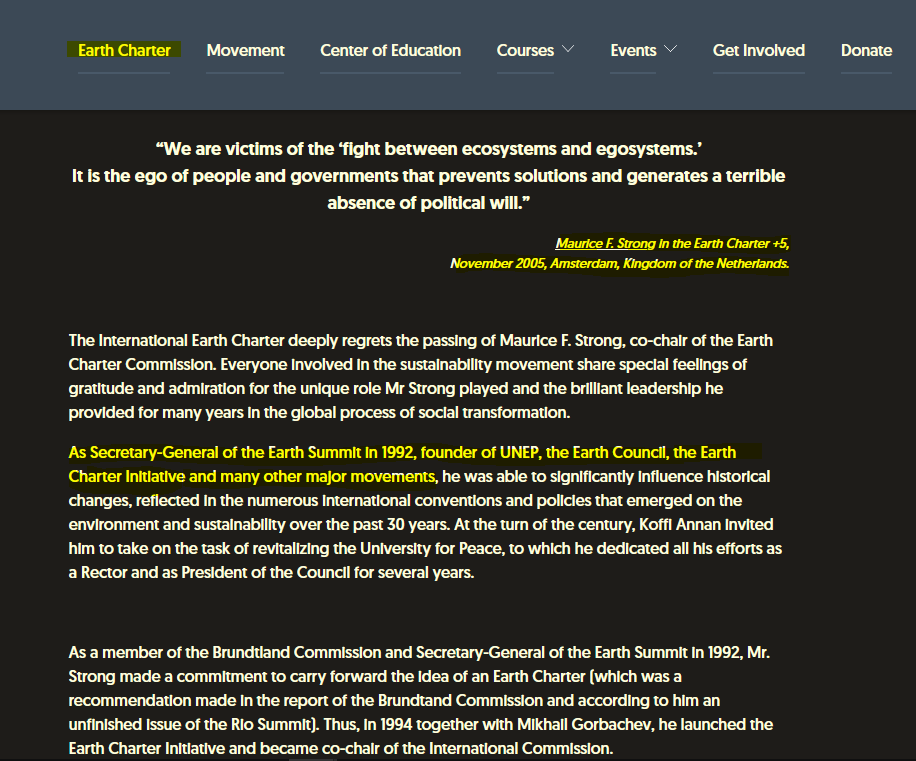
Task: Open the Donate page
Action: coord(866,50)
